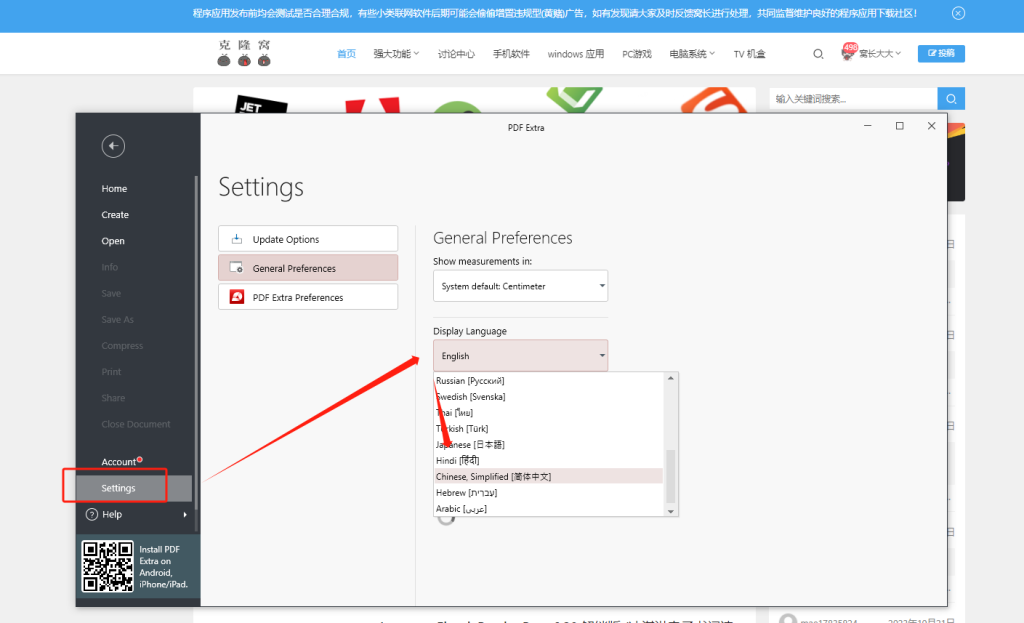Click the 讨论中心 nav link
Image resolution: width=1024 pixels, height=623 pixels.
pyautogui.click(x=456, y=54)
